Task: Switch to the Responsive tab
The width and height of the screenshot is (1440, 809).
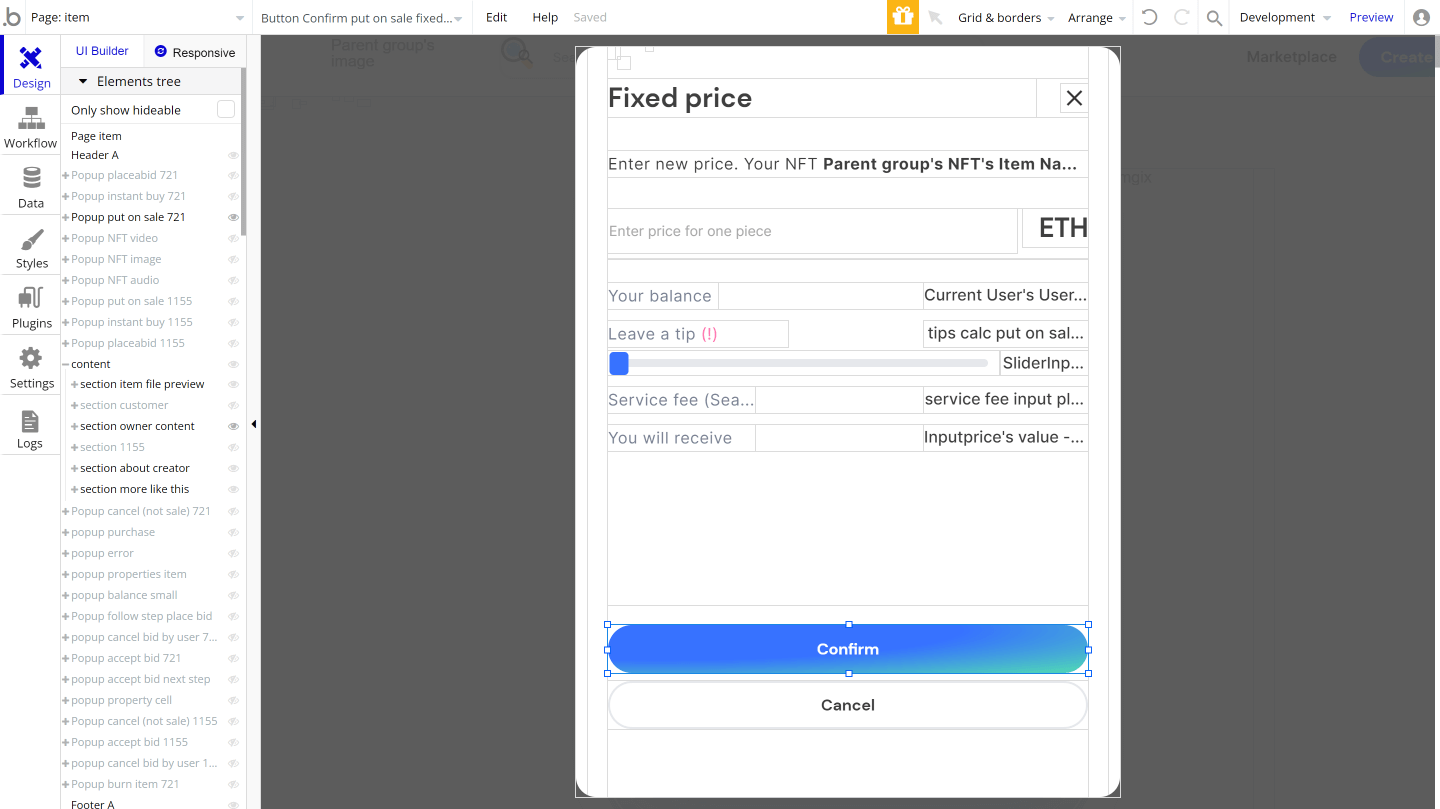Action: point(194,50)
